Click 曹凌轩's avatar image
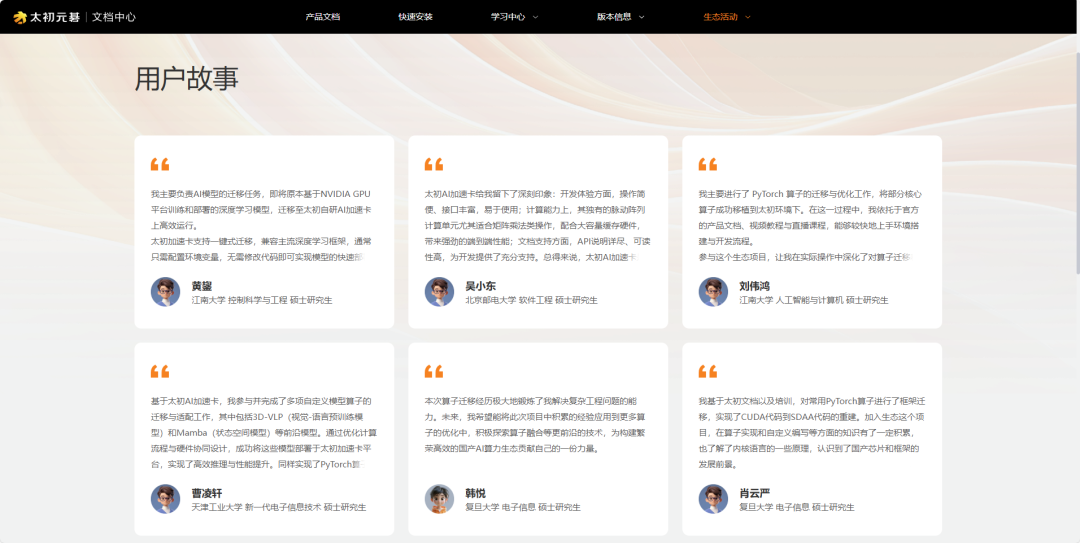Screen dimensions: 1080x543 pyautogui.click(x=165, y=499)
